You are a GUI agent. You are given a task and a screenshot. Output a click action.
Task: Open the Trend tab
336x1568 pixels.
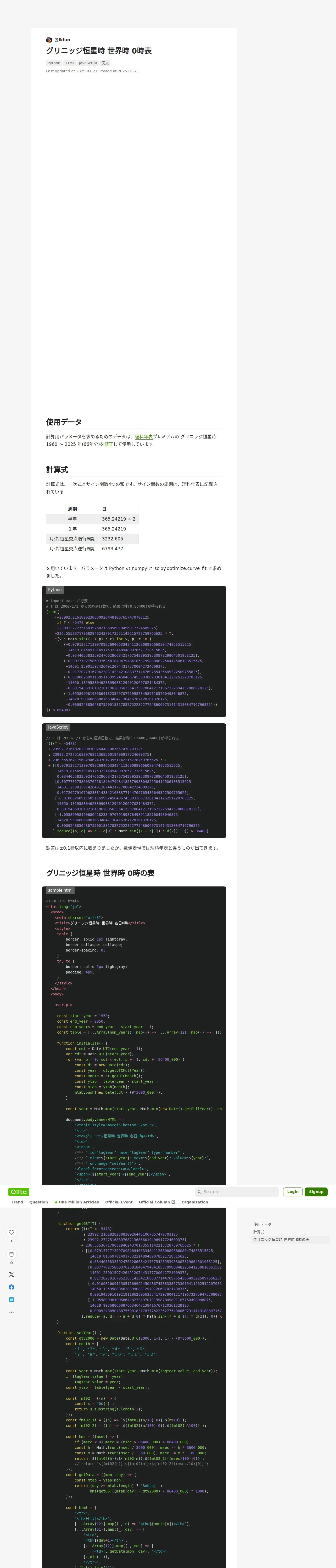coord(17,1202)
